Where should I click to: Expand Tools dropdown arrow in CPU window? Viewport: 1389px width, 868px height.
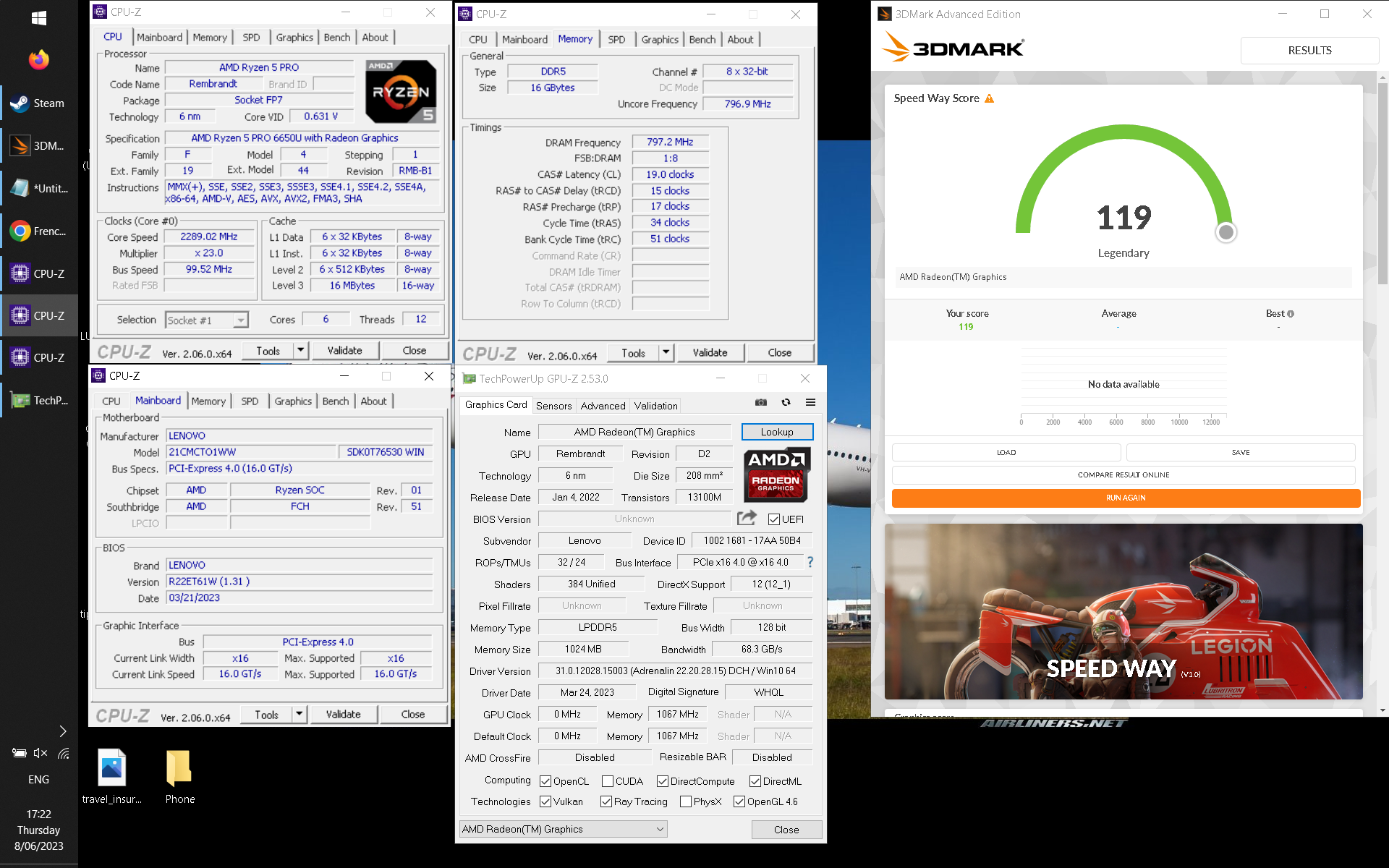coord(301,351)
